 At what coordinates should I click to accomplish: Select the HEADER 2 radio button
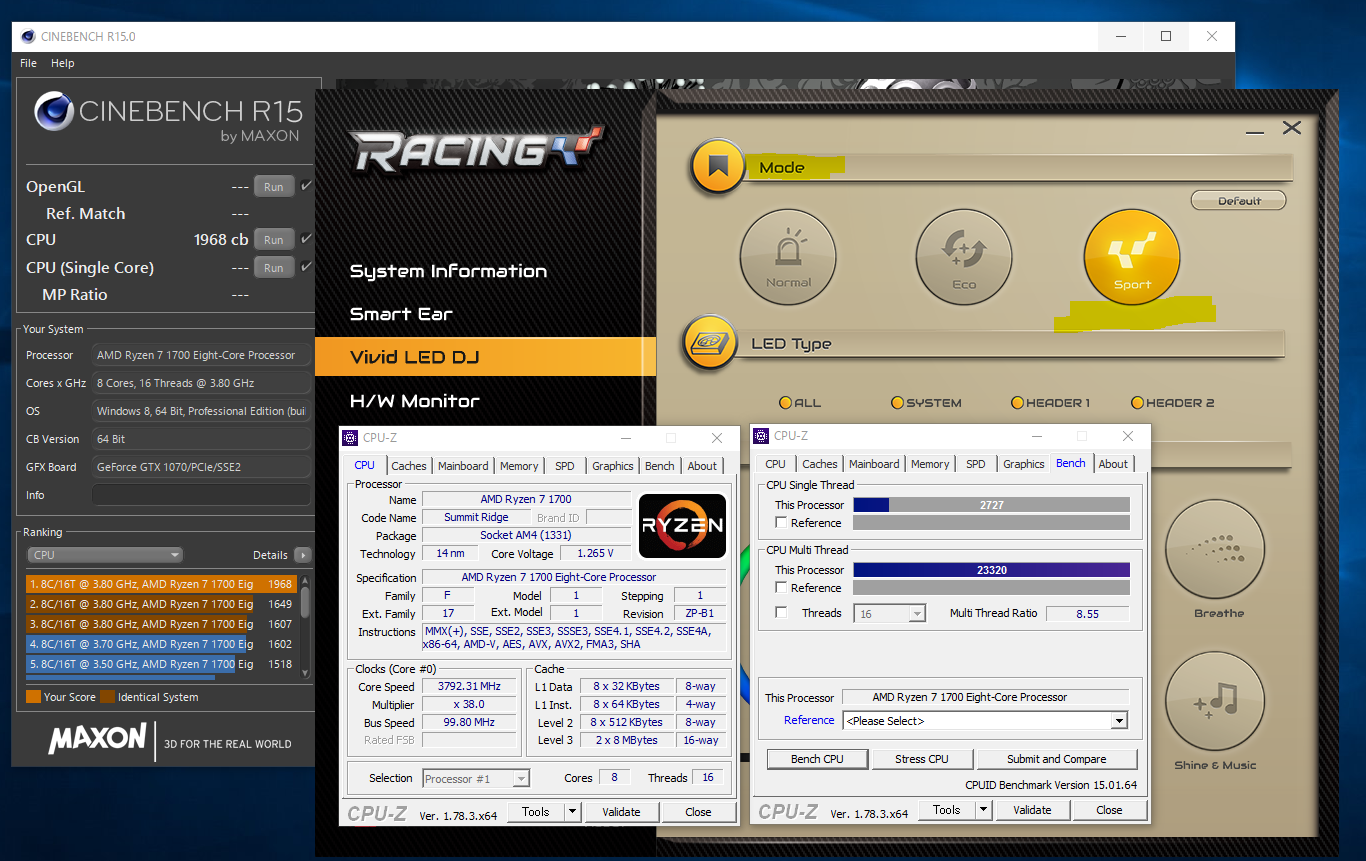tap(1137, 403)
